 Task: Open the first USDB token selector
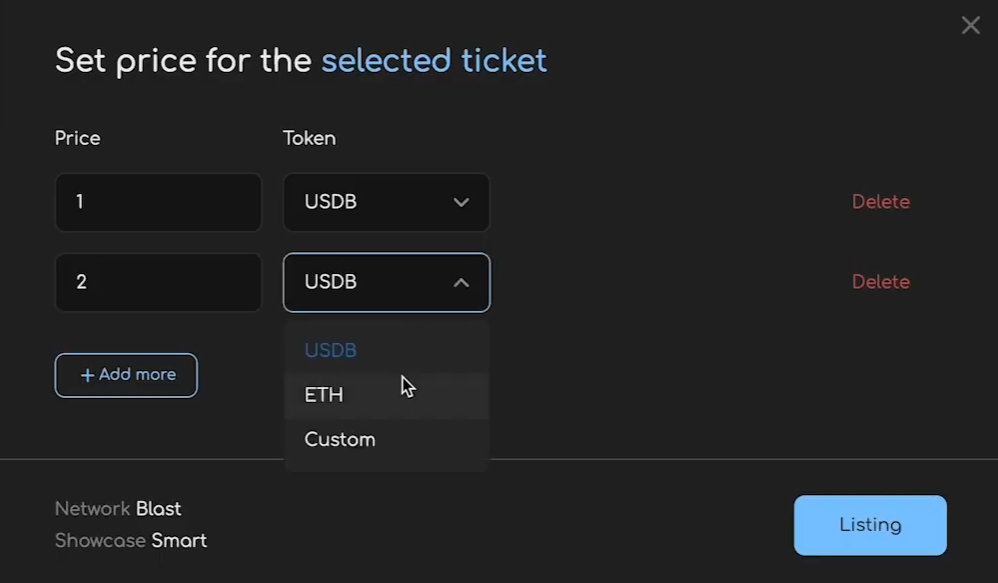pyautogui.click(x=386, y=202)
